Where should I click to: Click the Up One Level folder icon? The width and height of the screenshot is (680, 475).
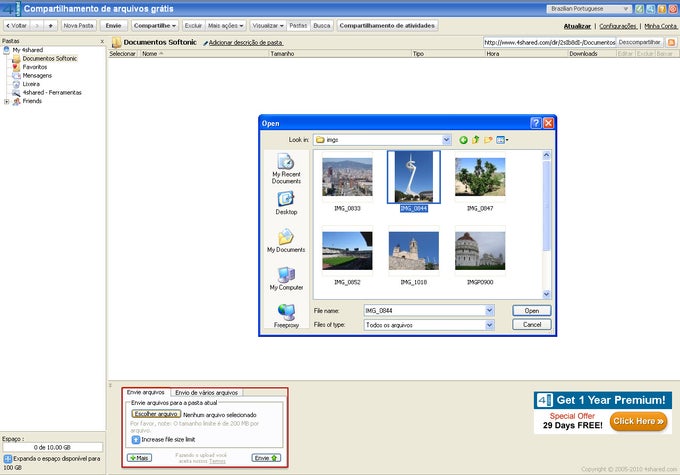[476, 140]
